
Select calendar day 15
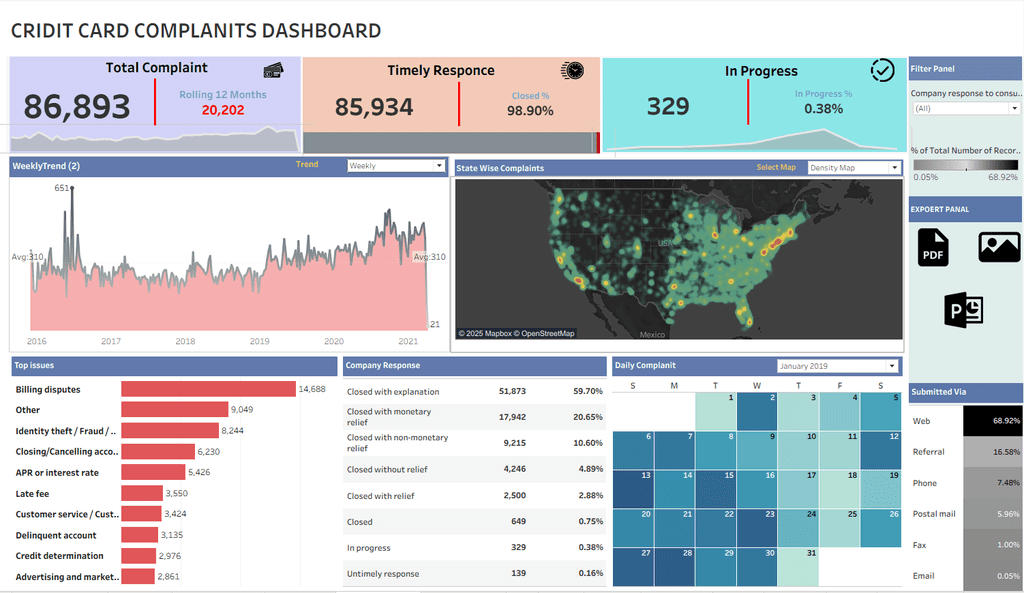click(716, 489)
